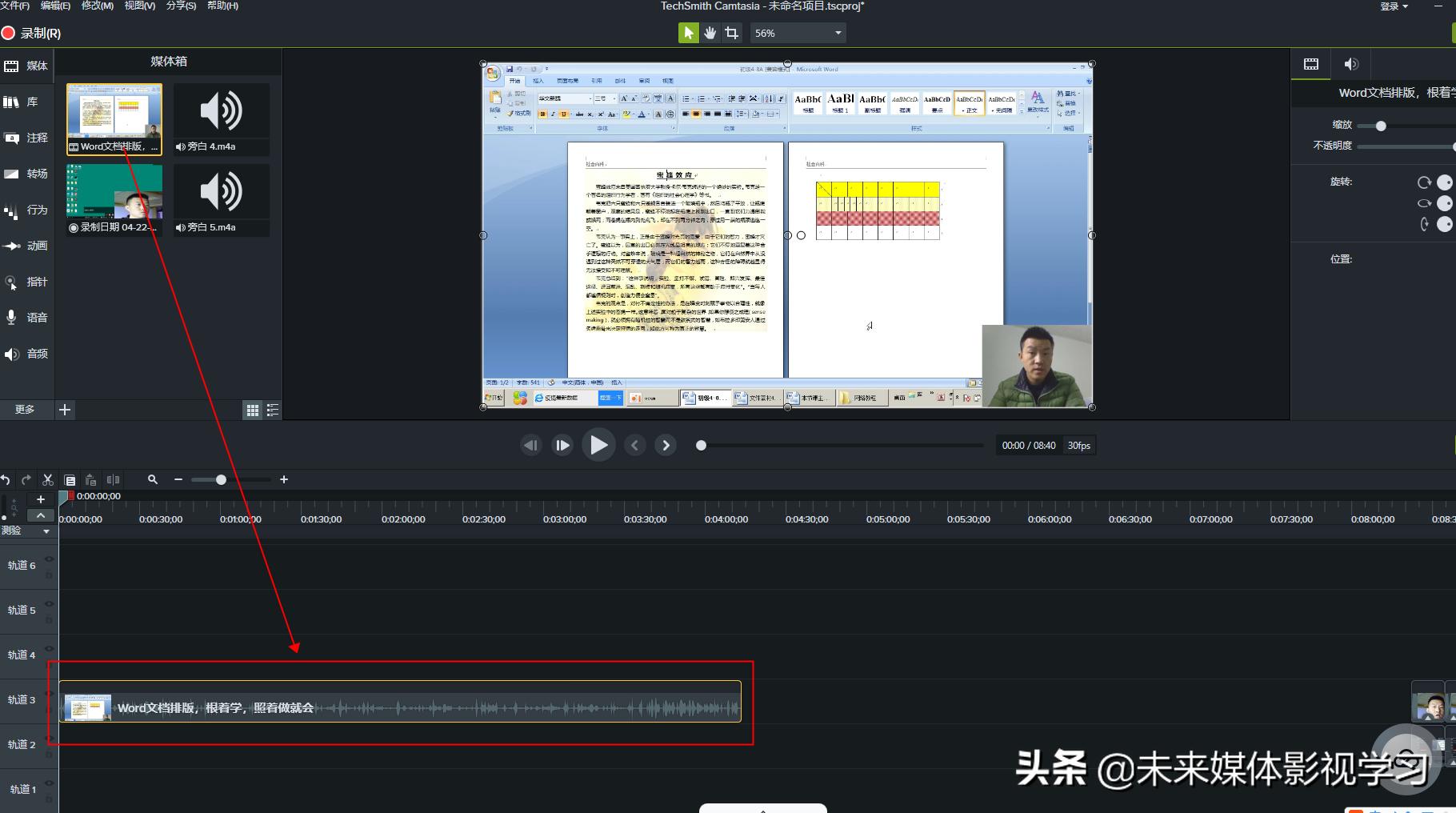The image size is (1456, 813).
Task: Adjust the 缩放 scale slider handle
Action: [1381, 126]
